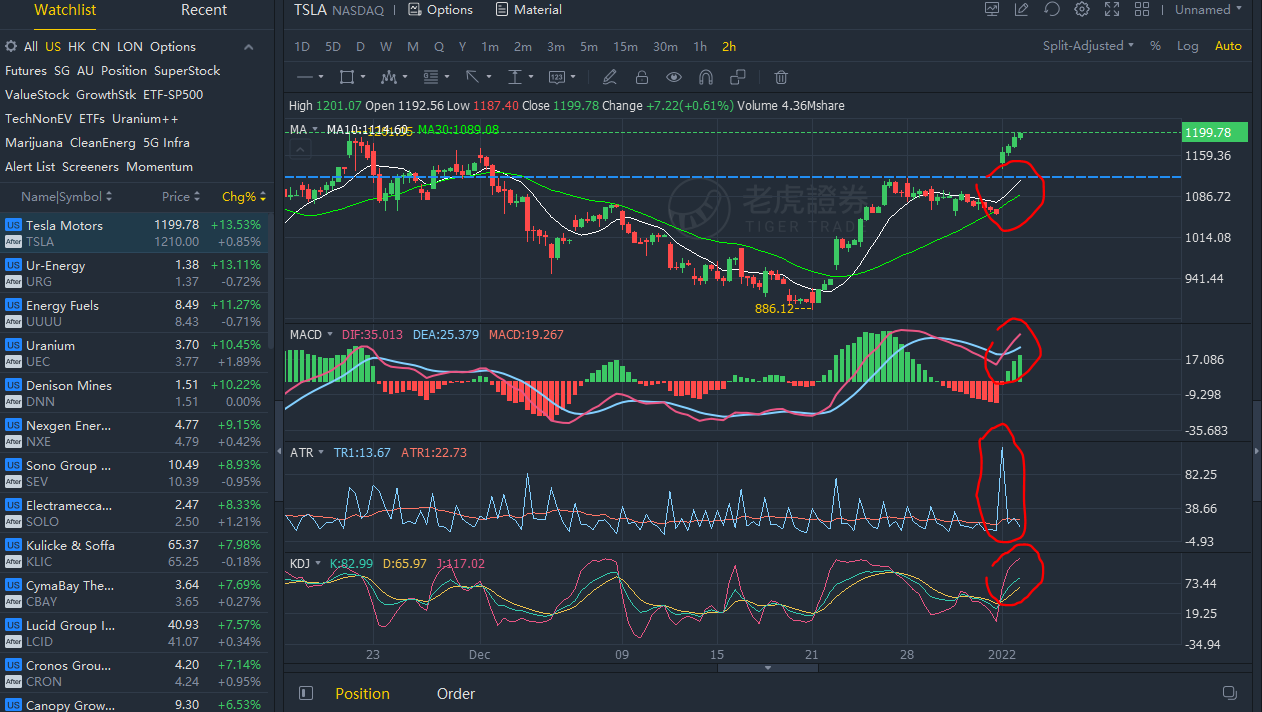Open line tool dropdown arrow
Viewport: 1262px width, 712px height.
[321, 77]
